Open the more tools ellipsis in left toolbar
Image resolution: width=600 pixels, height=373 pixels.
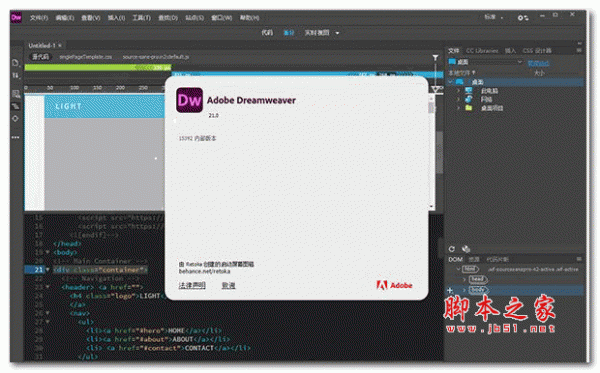tap(15, 137)
